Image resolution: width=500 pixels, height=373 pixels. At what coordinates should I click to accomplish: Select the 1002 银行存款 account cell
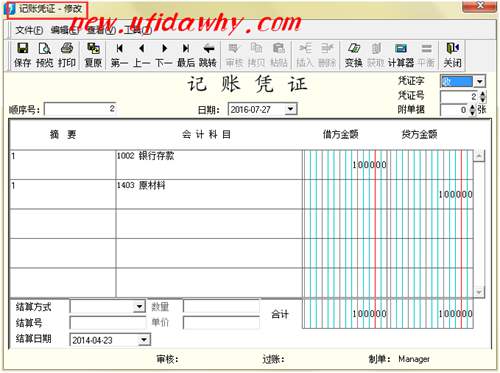coord(209,165)
